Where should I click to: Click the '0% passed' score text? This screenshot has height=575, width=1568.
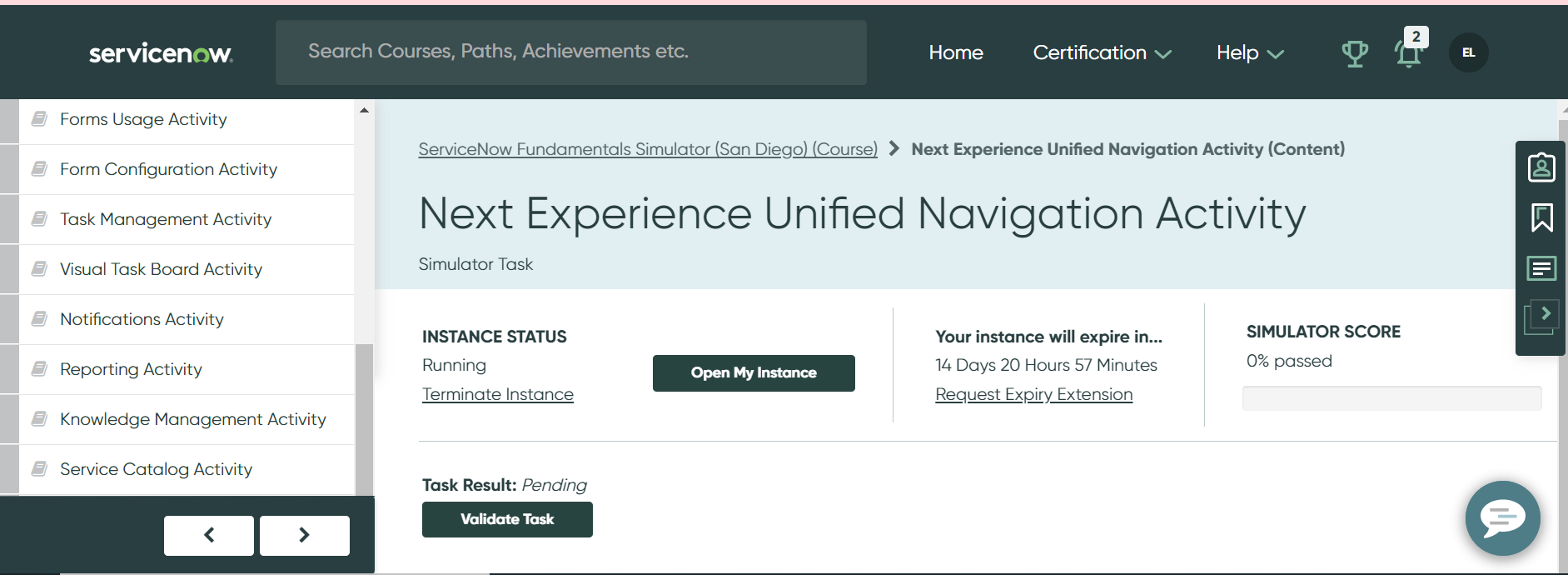pyautogui.click(x=1289, y=361)
